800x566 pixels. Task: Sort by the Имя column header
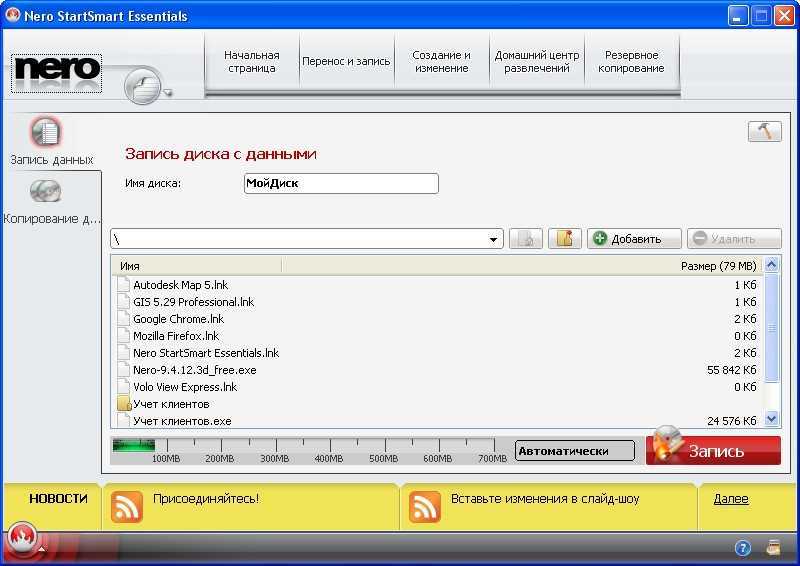(x=196, y=266)
